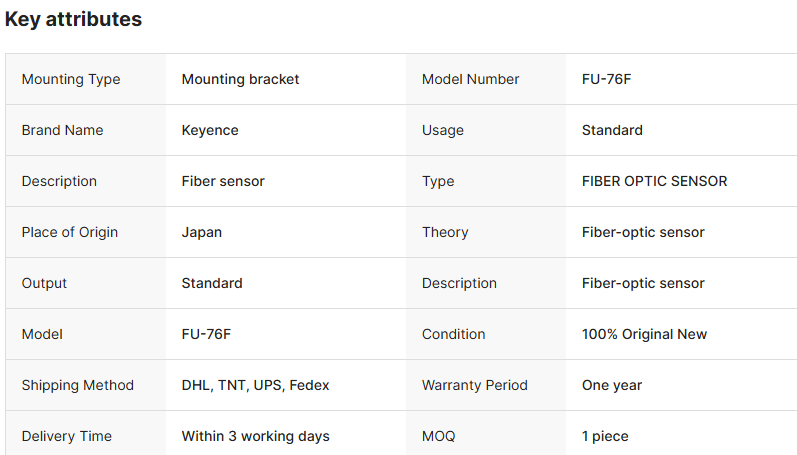The width and height of the screenshot is (797, 455).
Task: Click the "Place of Origin" label
Action: [x=69, y=232]
